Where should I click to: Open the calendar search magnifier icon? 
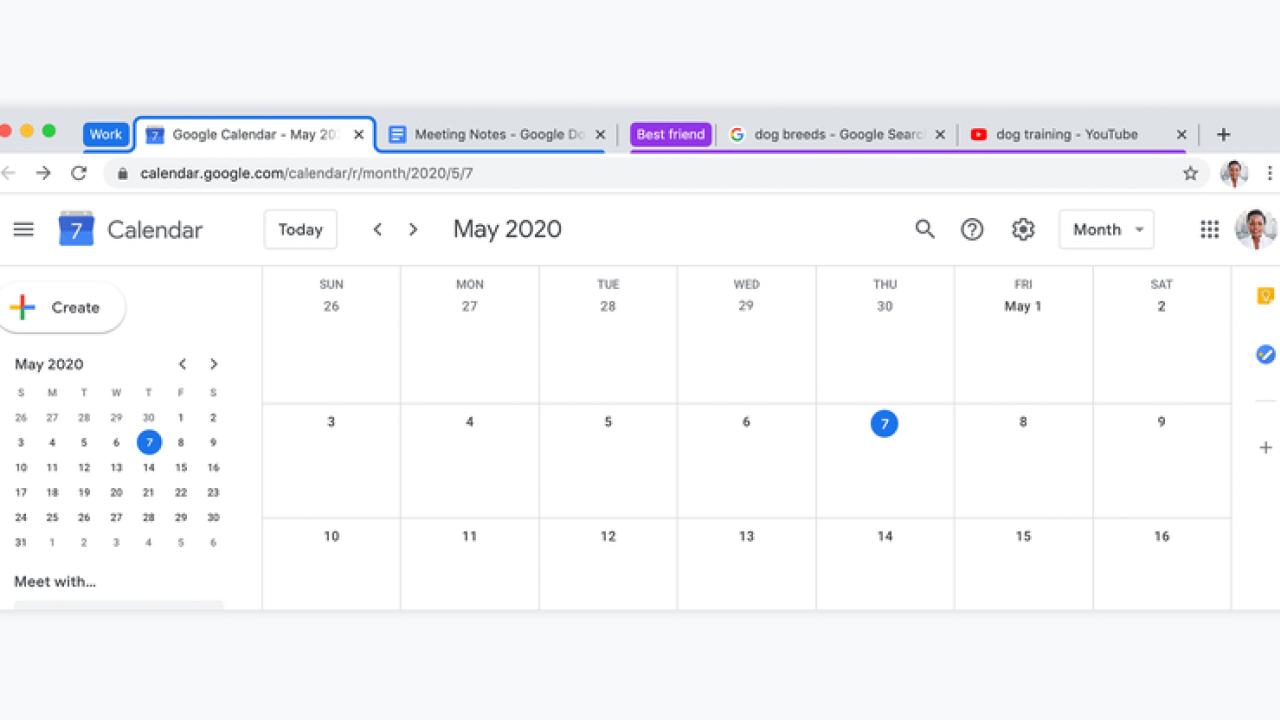pos(925,229)
